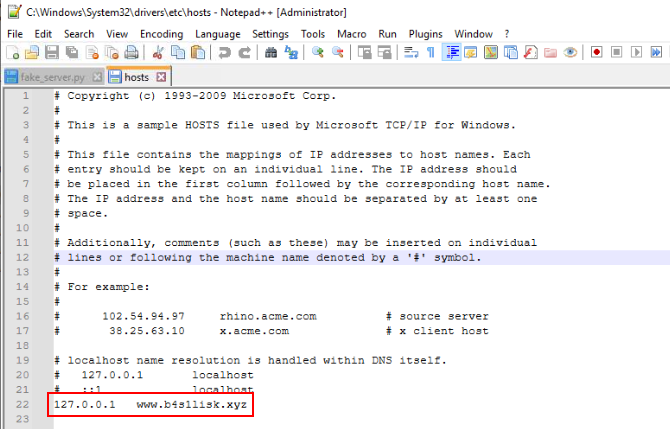The width and height of the screenshot is (670, 429).
Task: Zoom out using the toolbar icon
Action: [338, 53]
